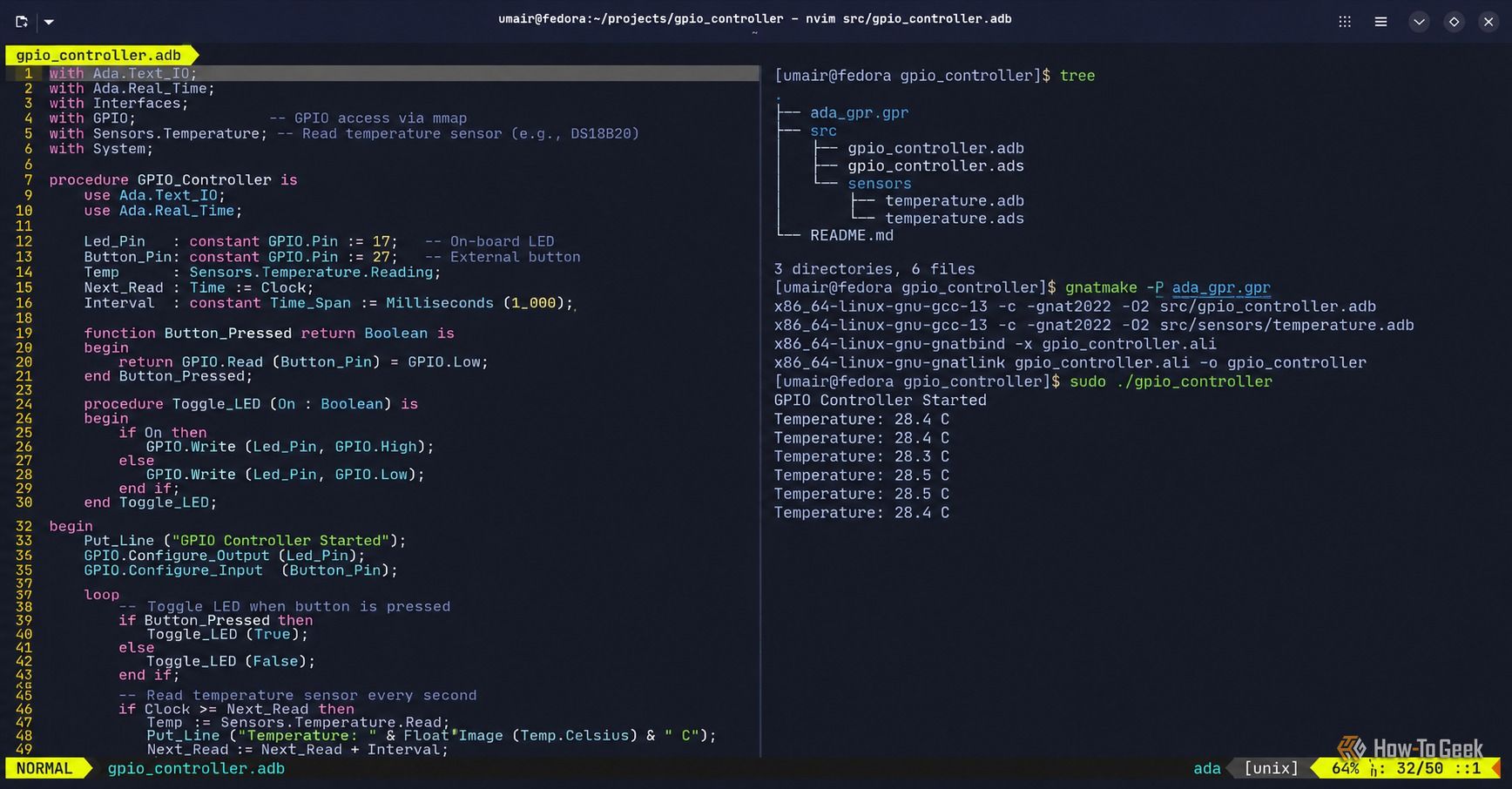Expand the new-tab dropdown arrow

(x=49, y=22)
